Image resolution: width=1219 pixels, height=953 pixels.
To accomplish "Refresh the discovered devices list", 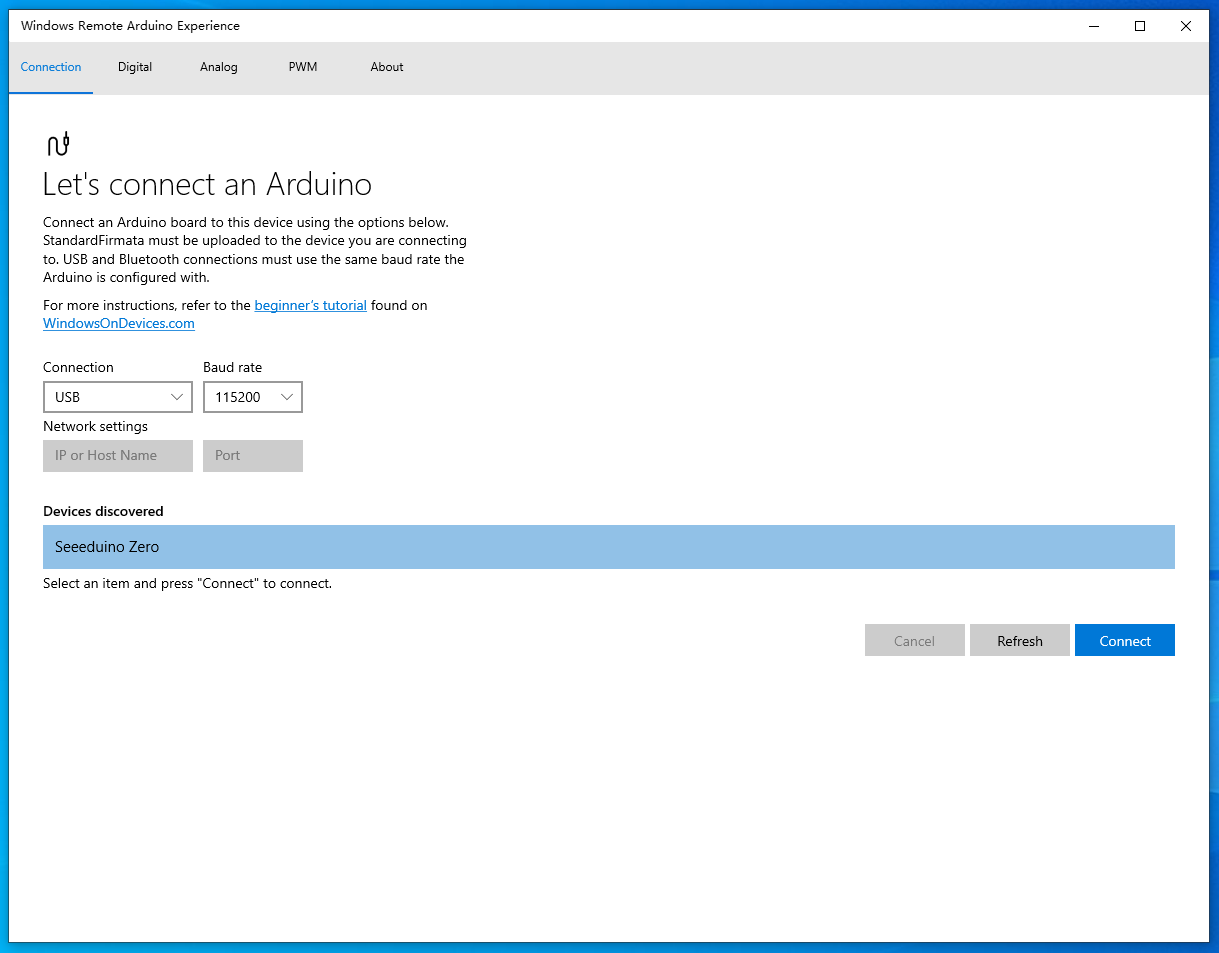I will click(1020, 640).
